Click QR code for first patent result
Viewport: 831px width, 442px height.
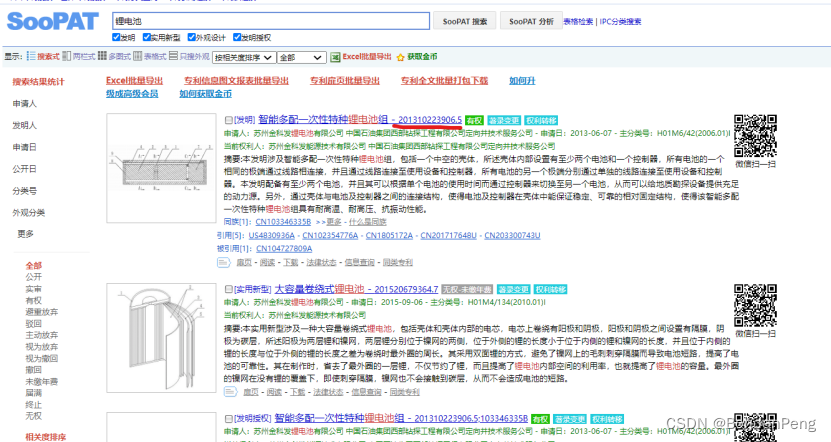pos(755,136)
